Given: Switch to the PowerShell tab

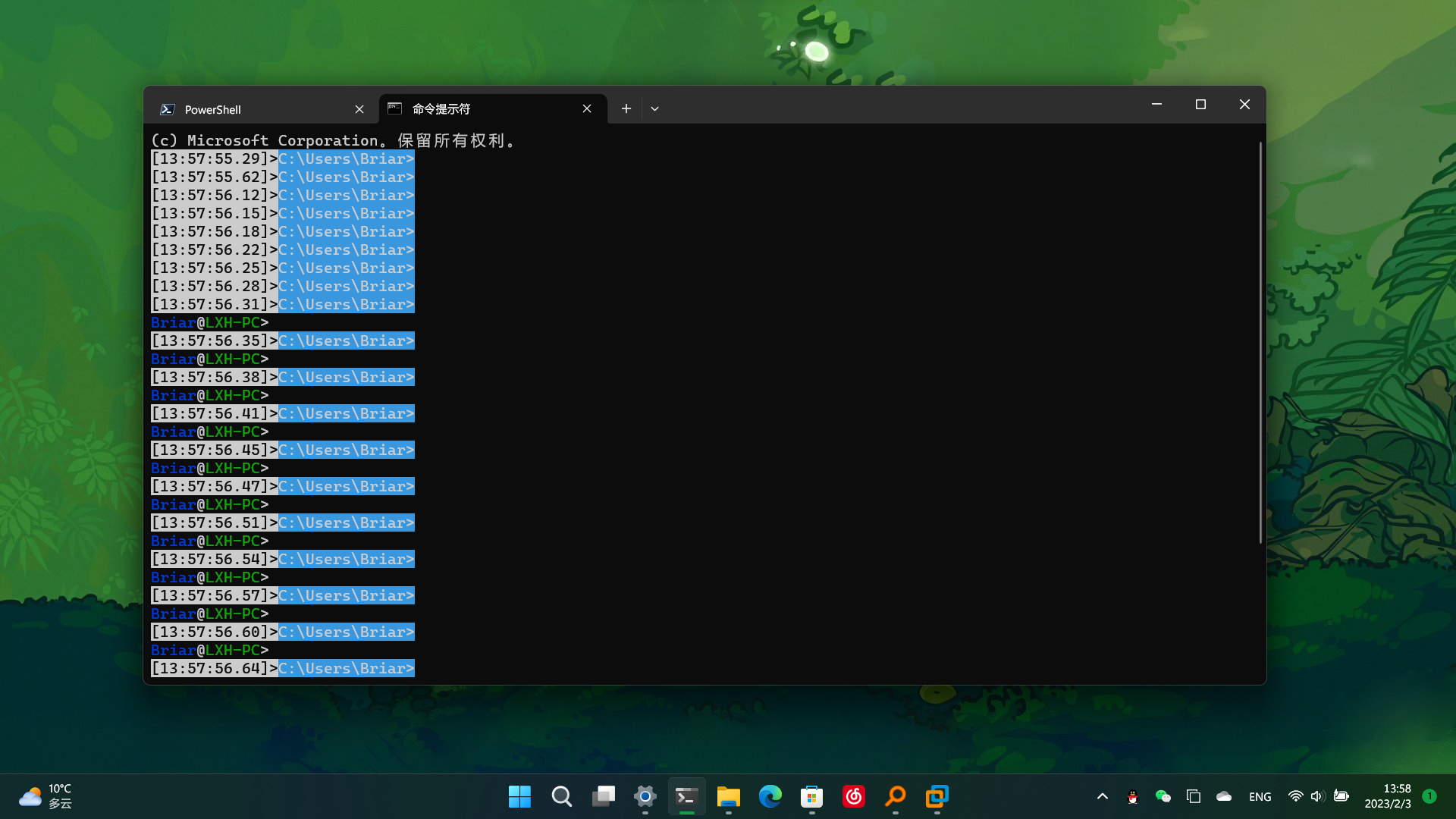Looking at the screenshot, I should tap(250, 109).
